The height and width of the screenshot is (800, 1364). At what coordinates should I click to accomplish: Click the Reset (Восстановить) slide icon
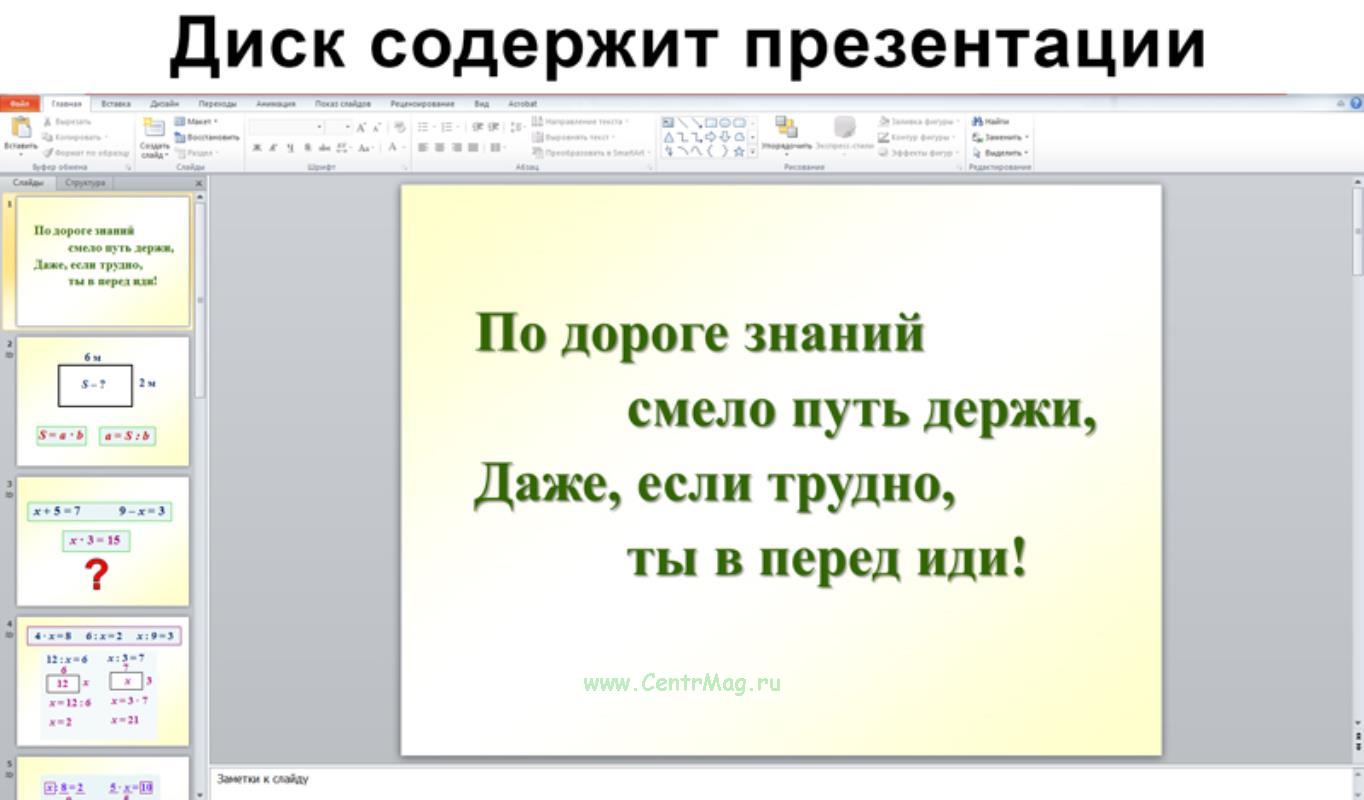(x=181, y=137)
